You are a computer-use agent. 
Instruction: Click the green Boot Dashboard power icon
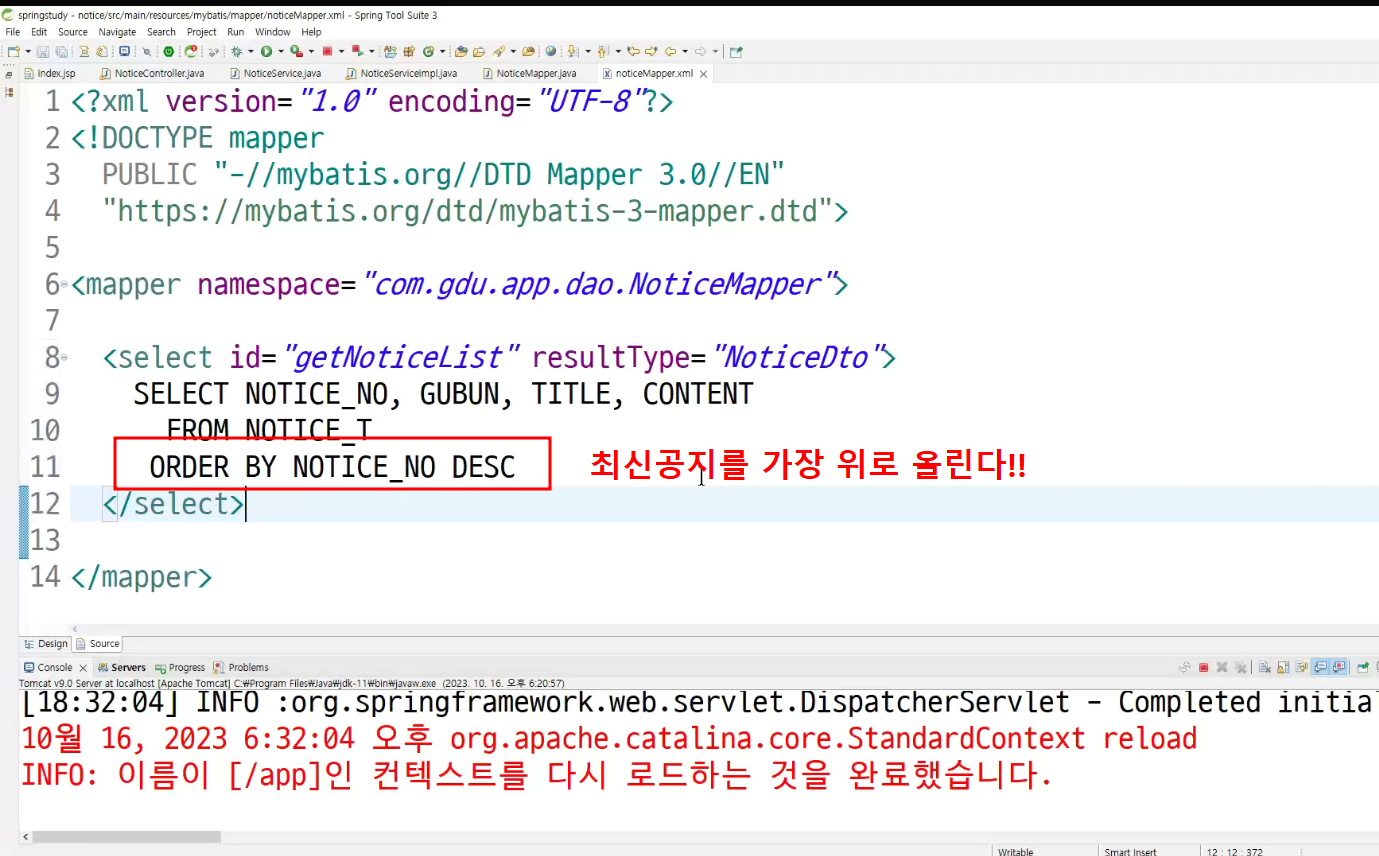point(168,51)
